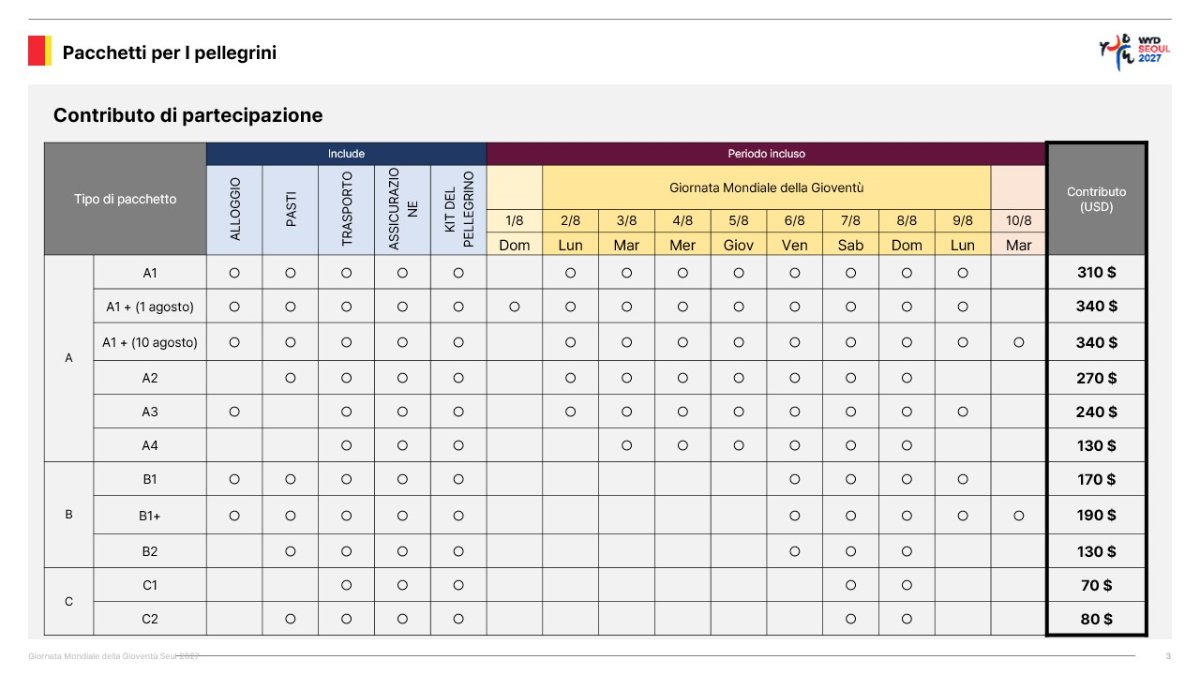Click the Giornata Mondiale della Gioventù header
The width and height of the screenshot is (1200, 675).
pos(766,187)
